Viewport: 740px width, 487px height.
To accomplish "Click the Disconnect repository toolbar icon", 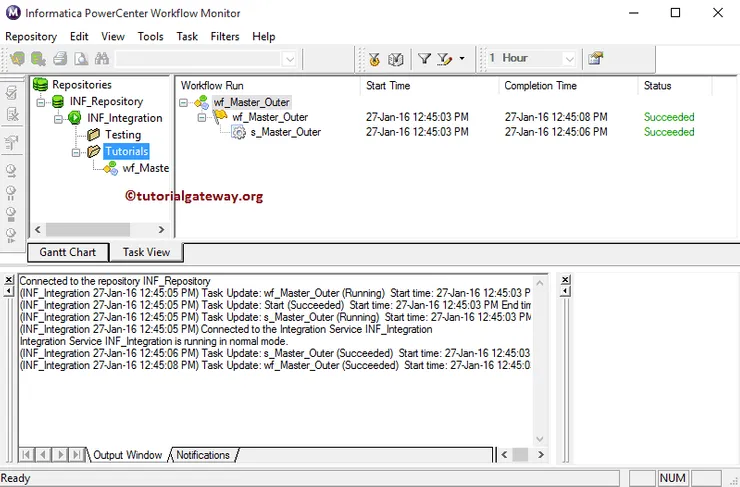I will (38, 59).
